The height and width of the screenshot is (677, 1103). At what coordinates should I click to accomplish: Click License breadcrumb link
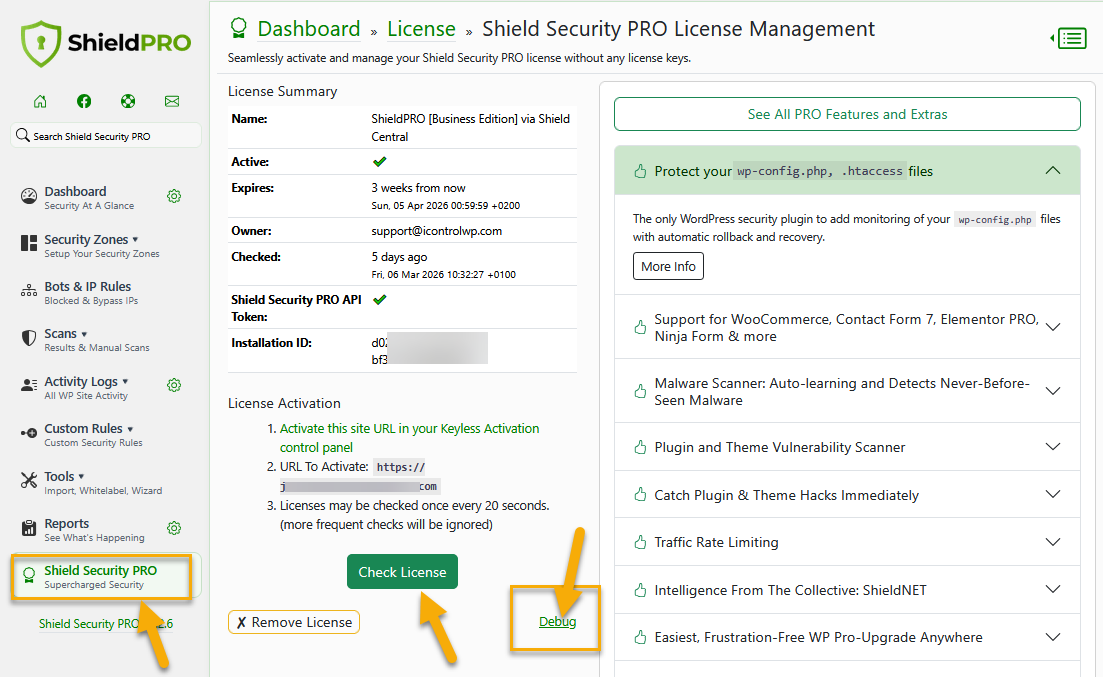click(x=421, y=29)
